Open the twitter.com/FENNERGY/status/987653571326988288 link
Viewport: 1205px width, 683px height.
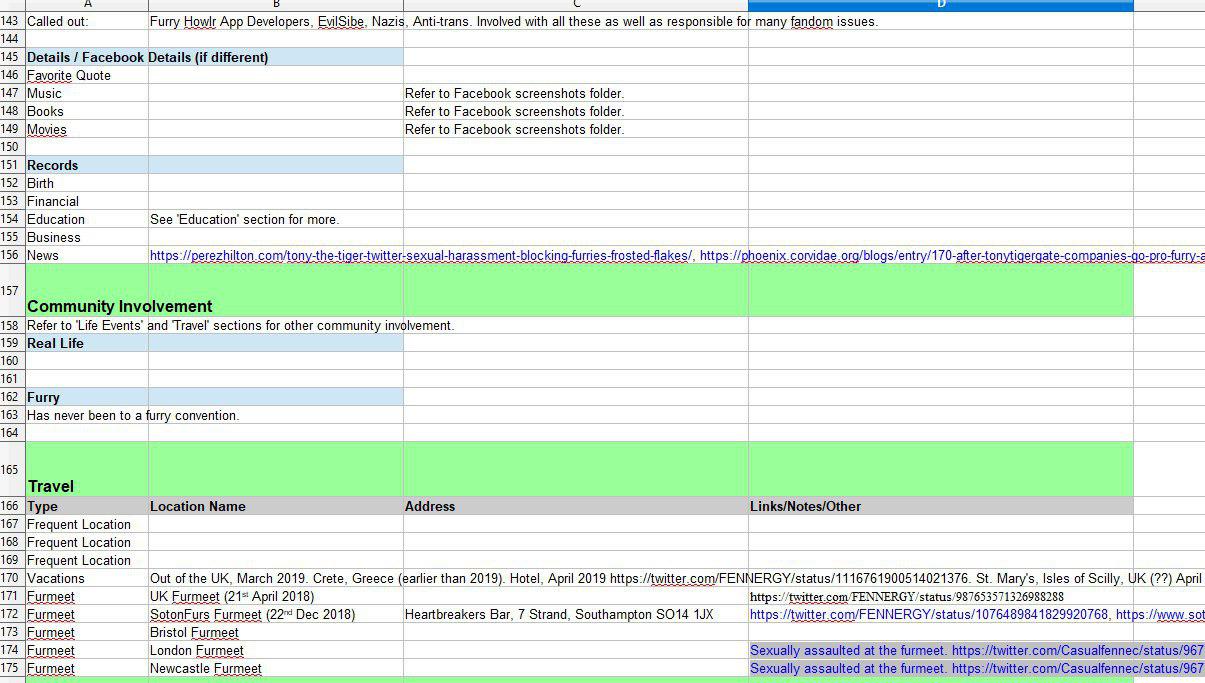[907, 597]
